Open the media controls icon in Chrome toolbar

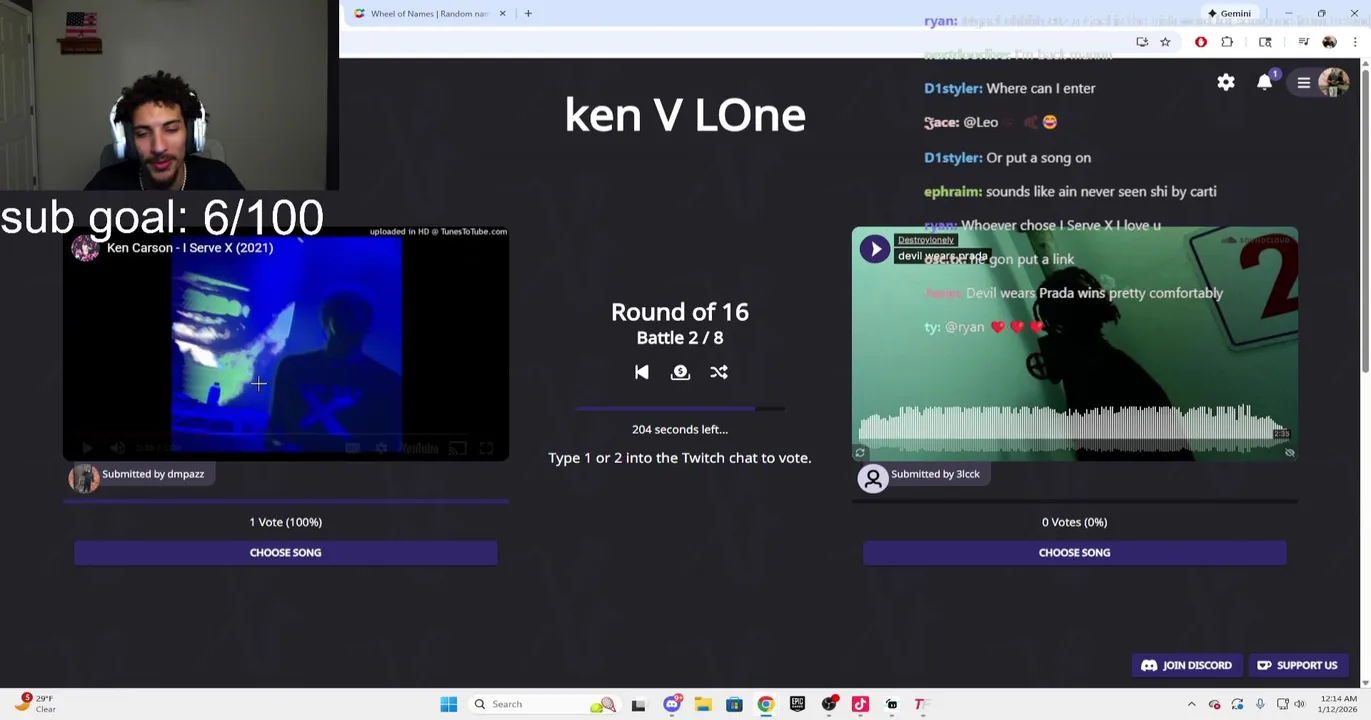(x=1303, y=42)
